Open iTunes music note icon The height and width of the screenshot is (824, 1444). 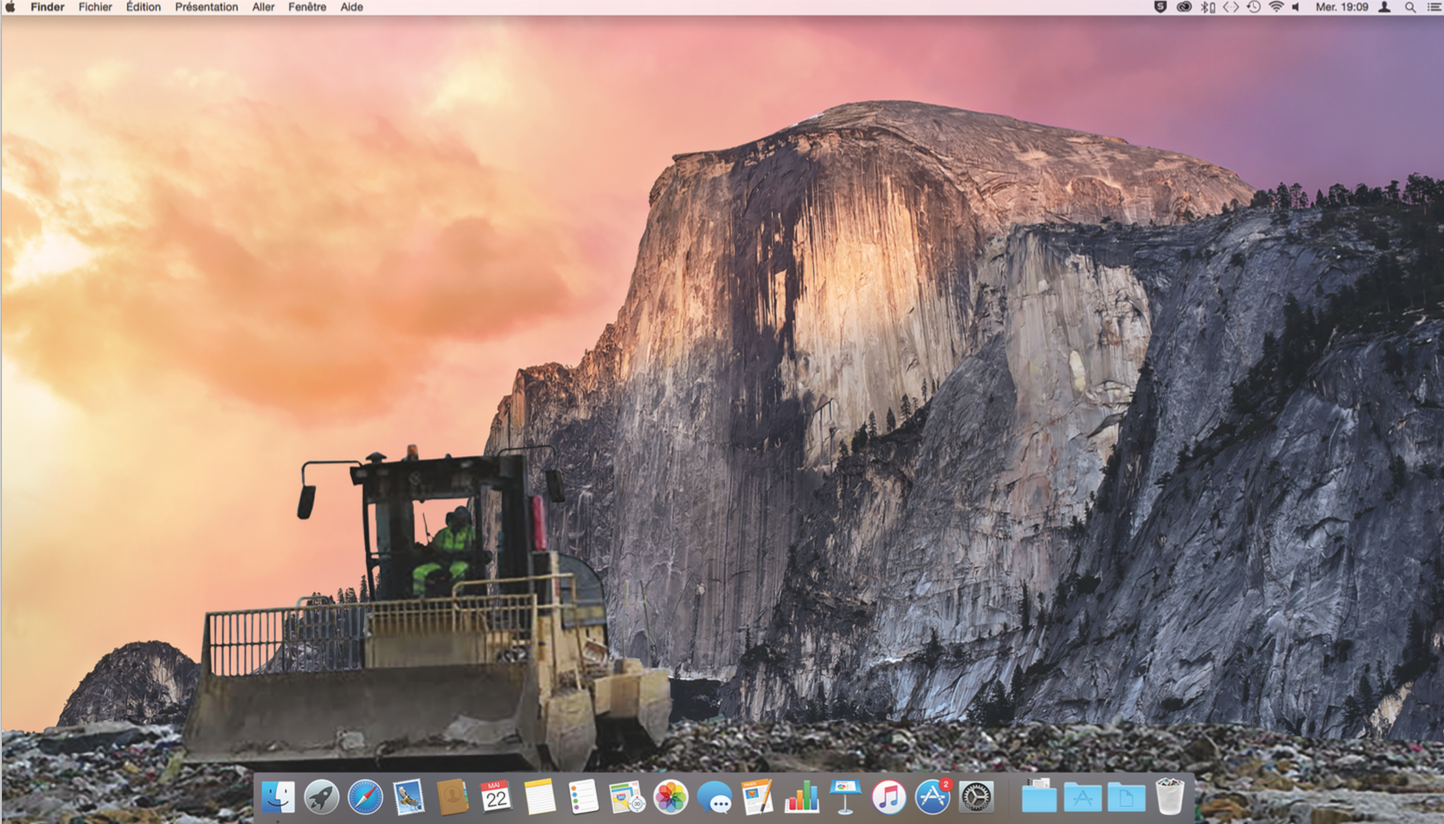889,797
